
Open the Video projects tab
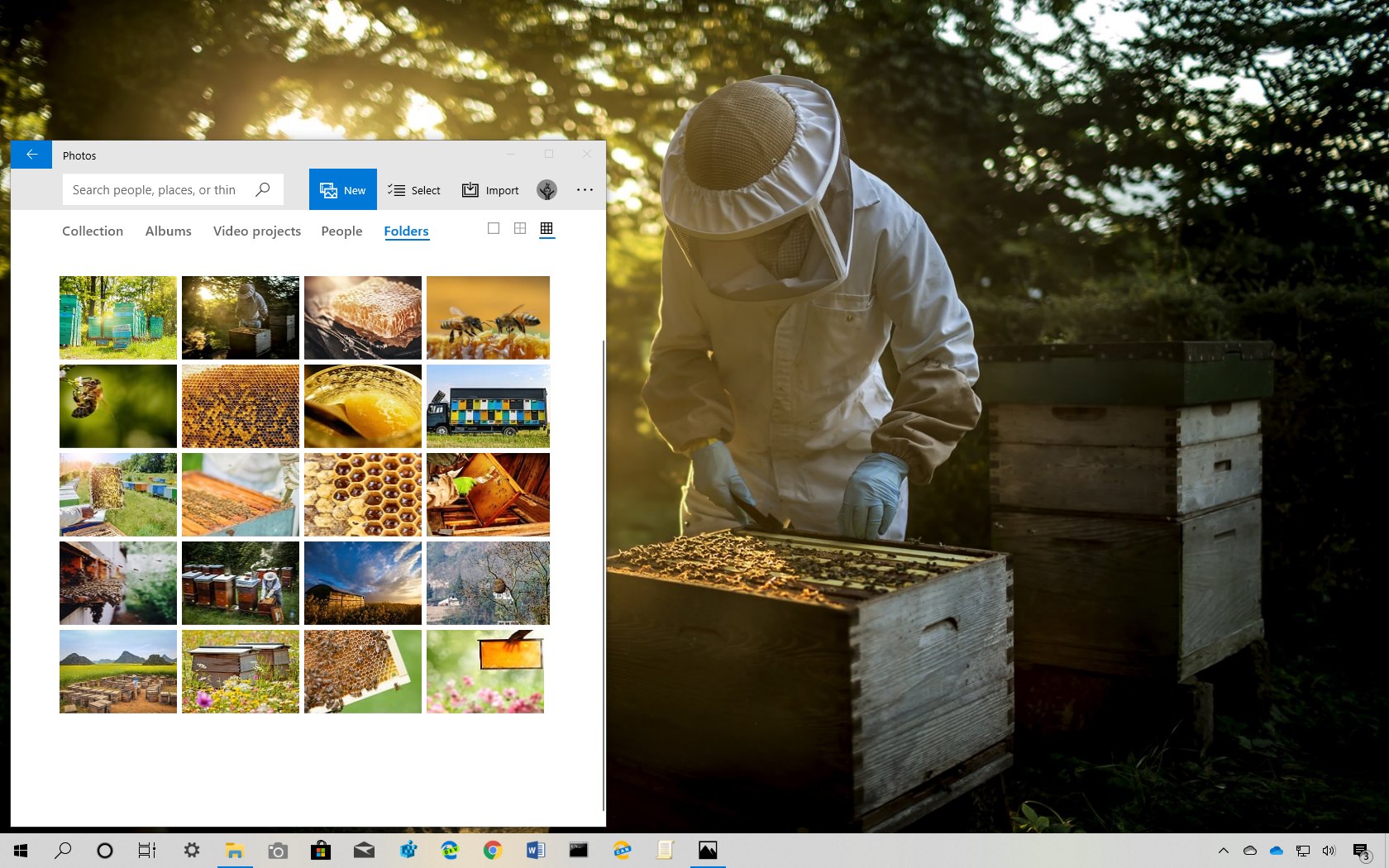click(x=257, y=231)
